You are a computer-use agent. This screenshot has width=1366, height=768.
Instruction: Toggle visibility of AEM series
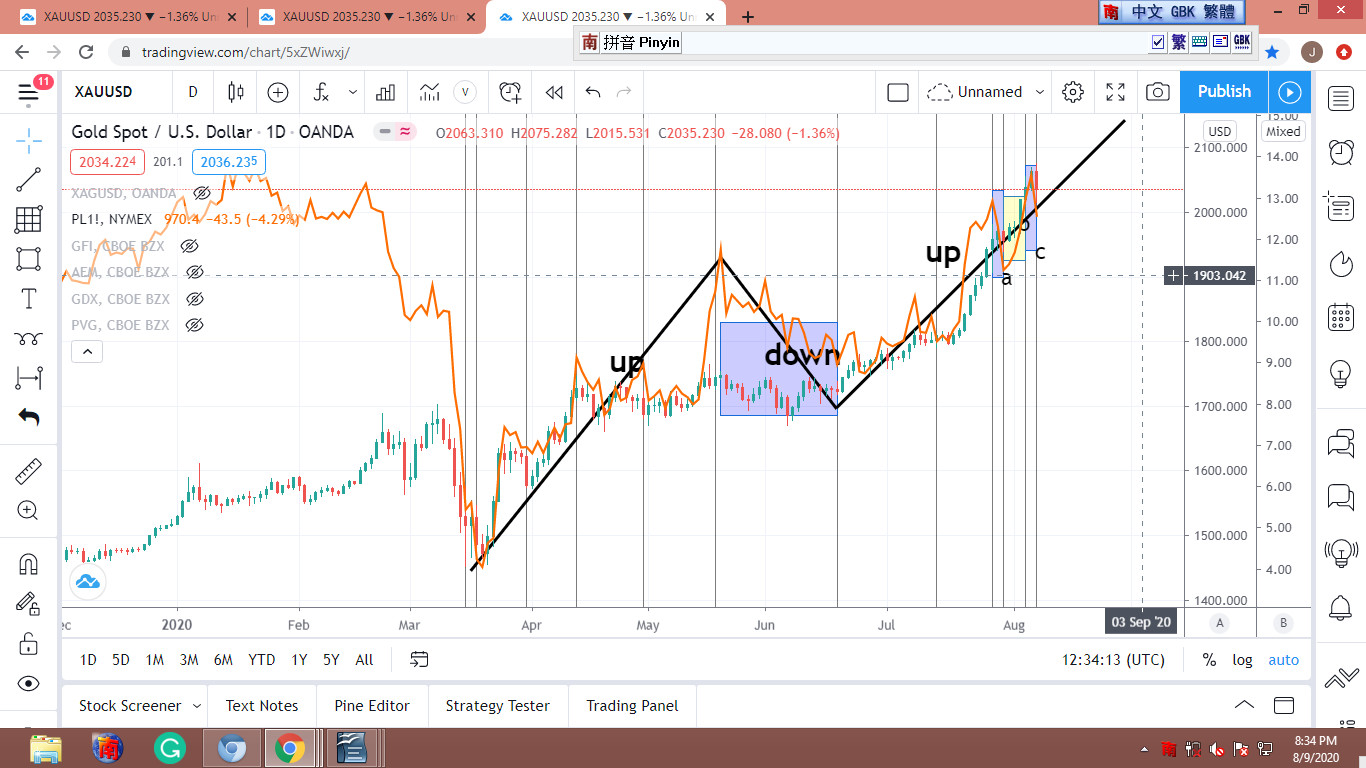pyautogui.click(x=195, y=272)
